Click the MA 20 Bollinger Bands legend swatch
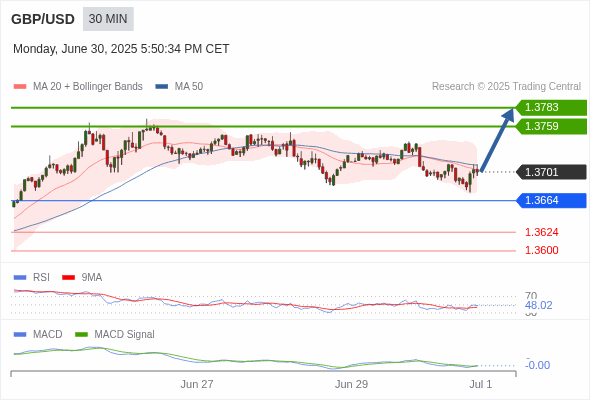The image size is (590, 400). click(x=20, y=87)
